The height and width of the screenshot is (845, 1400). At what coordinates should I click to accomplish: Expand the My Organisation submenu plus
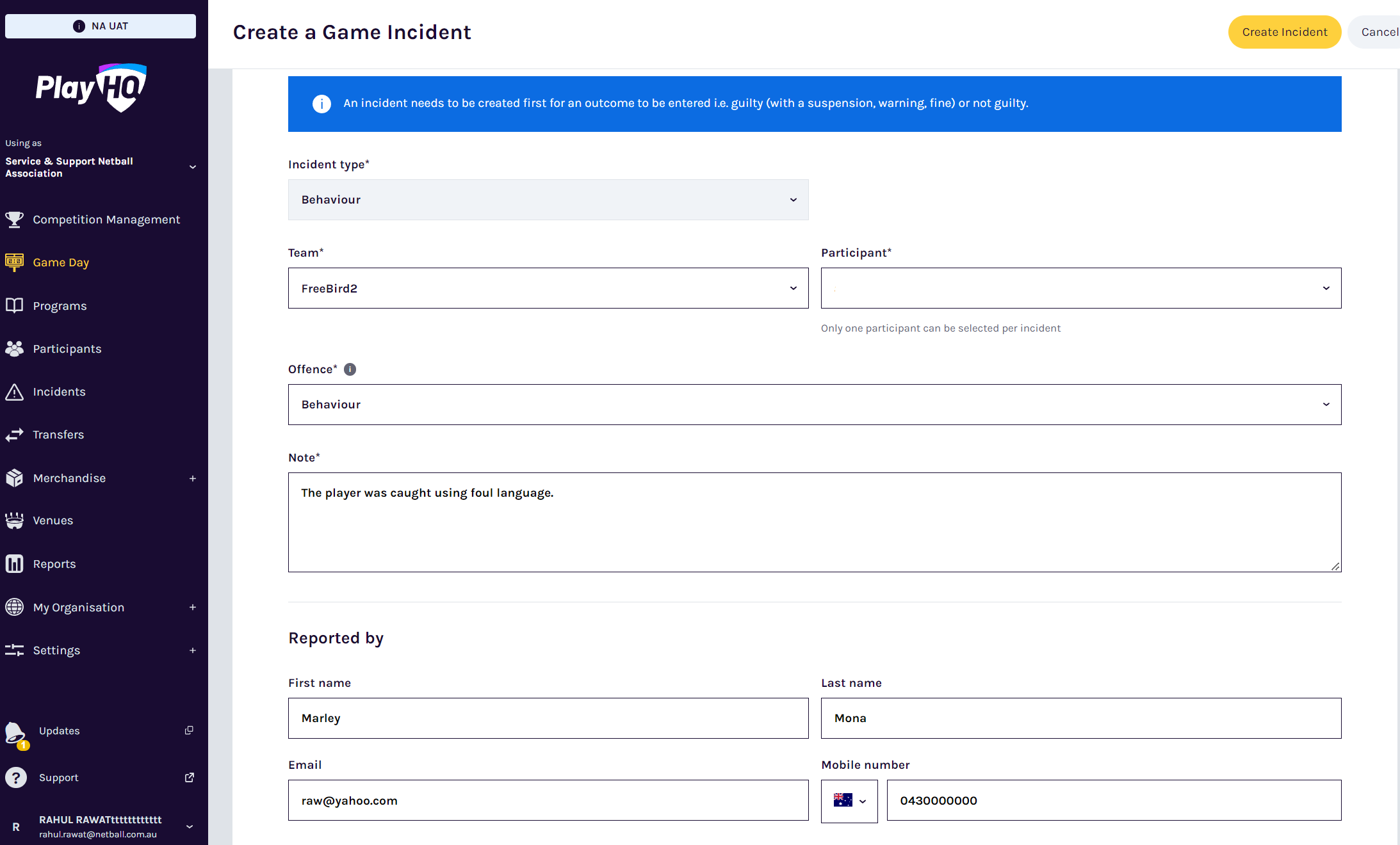(193, 607)
